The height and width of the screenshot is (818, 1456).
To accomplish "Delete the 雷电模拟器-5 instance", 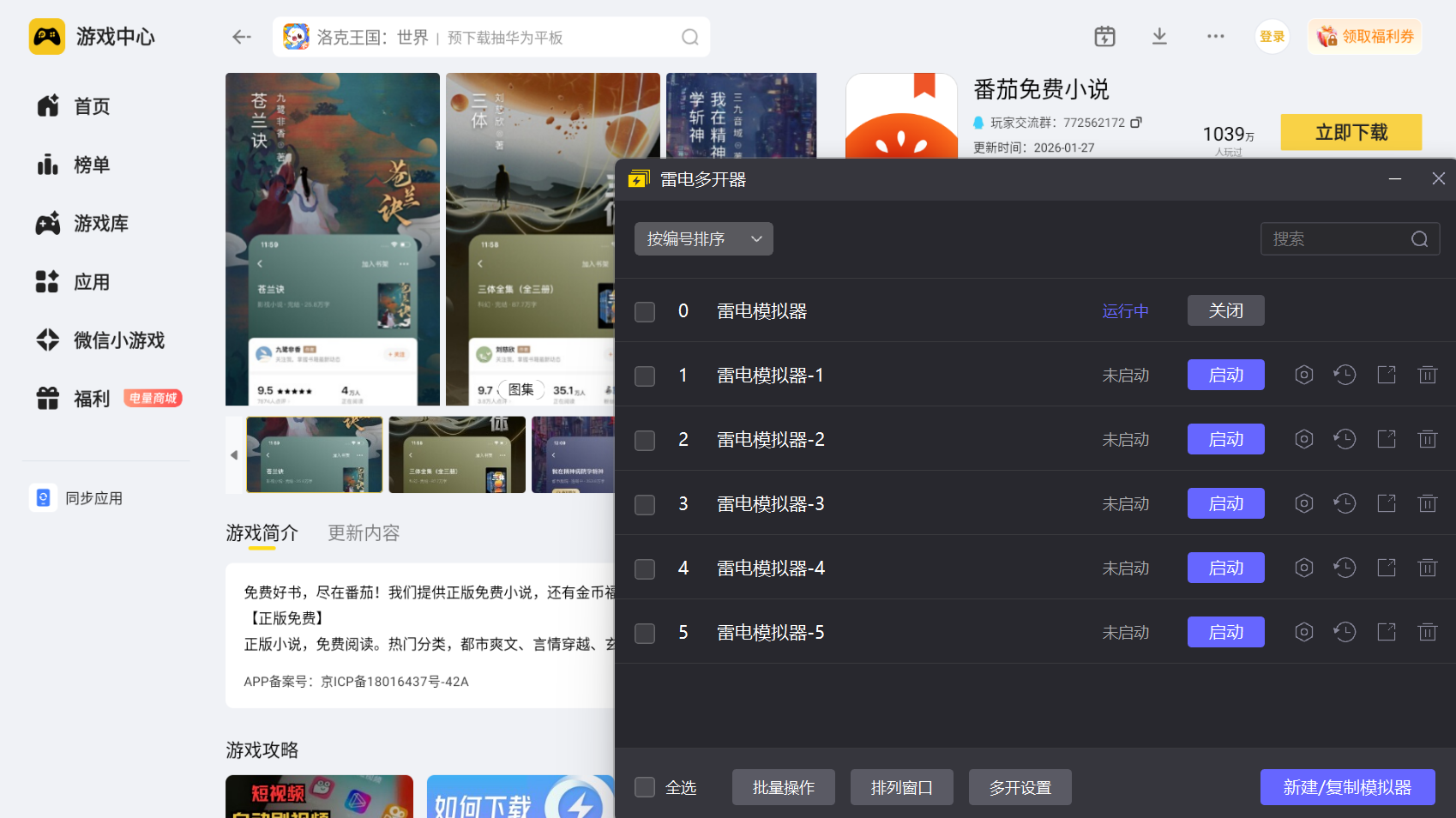I will tap(1428, 632).
